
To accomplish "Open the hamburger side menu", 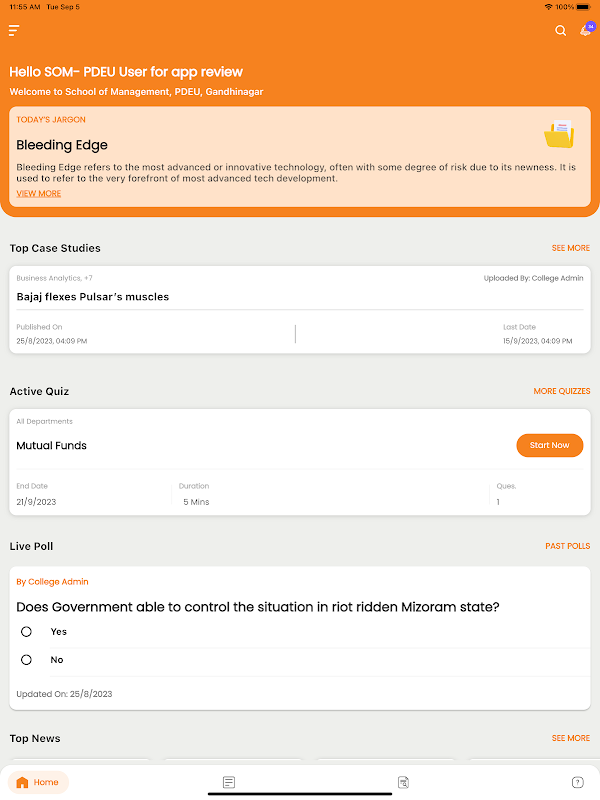I will [13, 31].
